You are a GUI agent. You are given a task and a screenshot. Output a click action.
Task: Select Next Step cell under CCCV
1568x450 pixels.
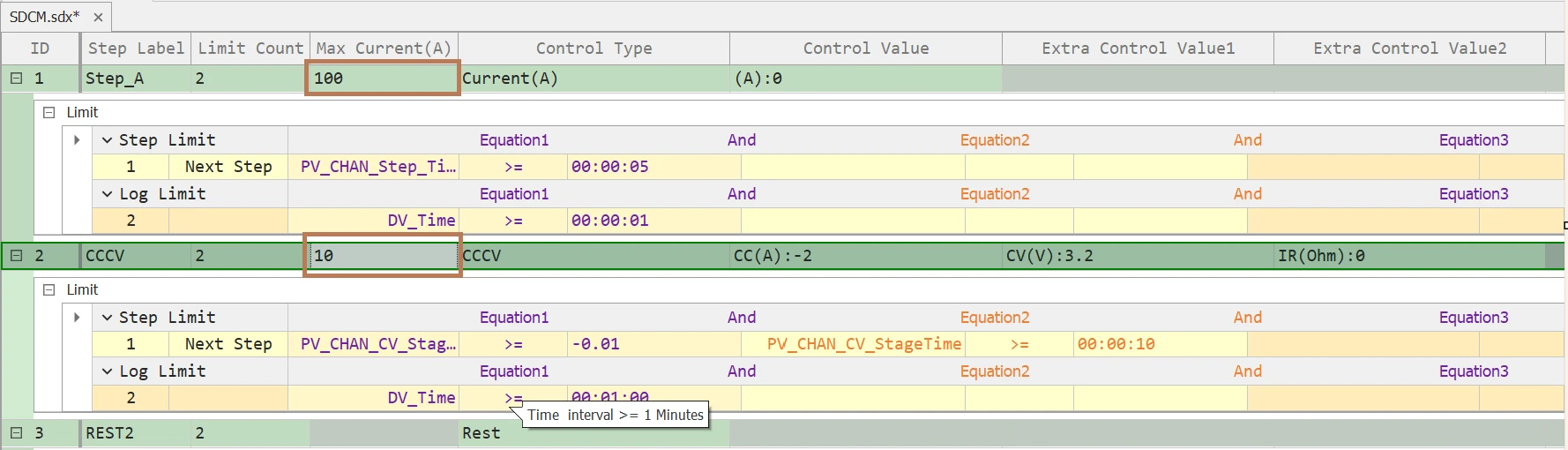pyautogui.click(x=228, y=344)
